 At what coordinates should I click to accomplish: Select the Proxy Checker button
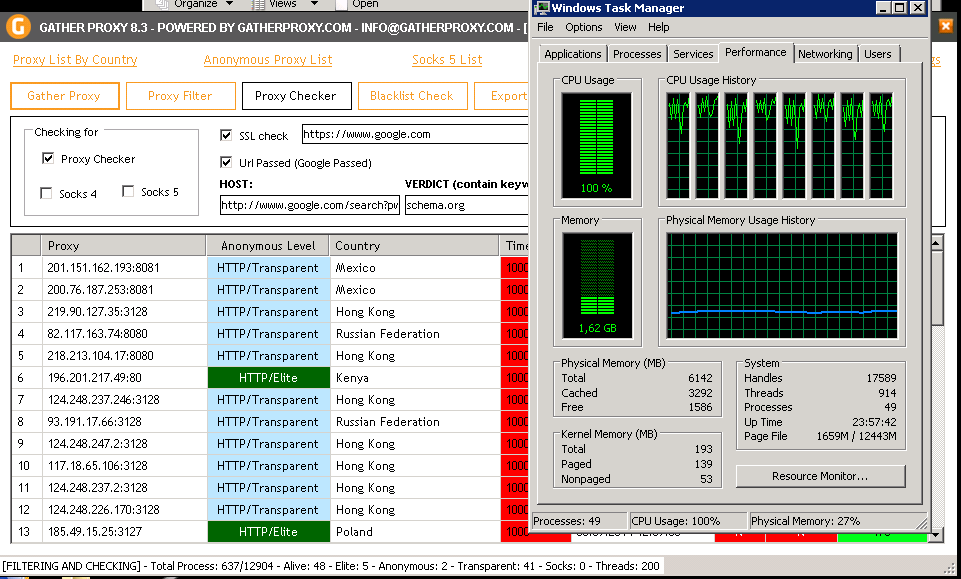pos(296,96)
